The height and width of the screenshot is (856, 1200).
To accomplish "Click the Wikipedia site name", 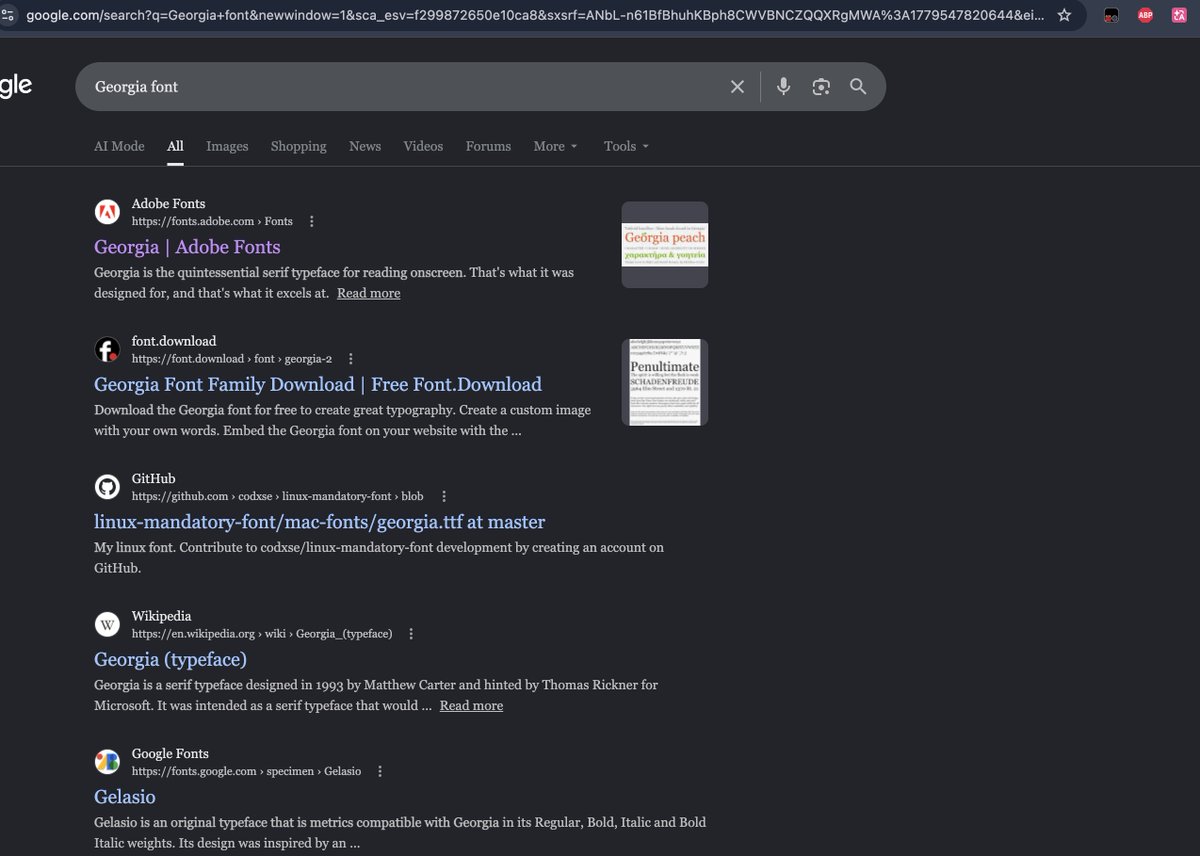I will click(x=162, y=616).
